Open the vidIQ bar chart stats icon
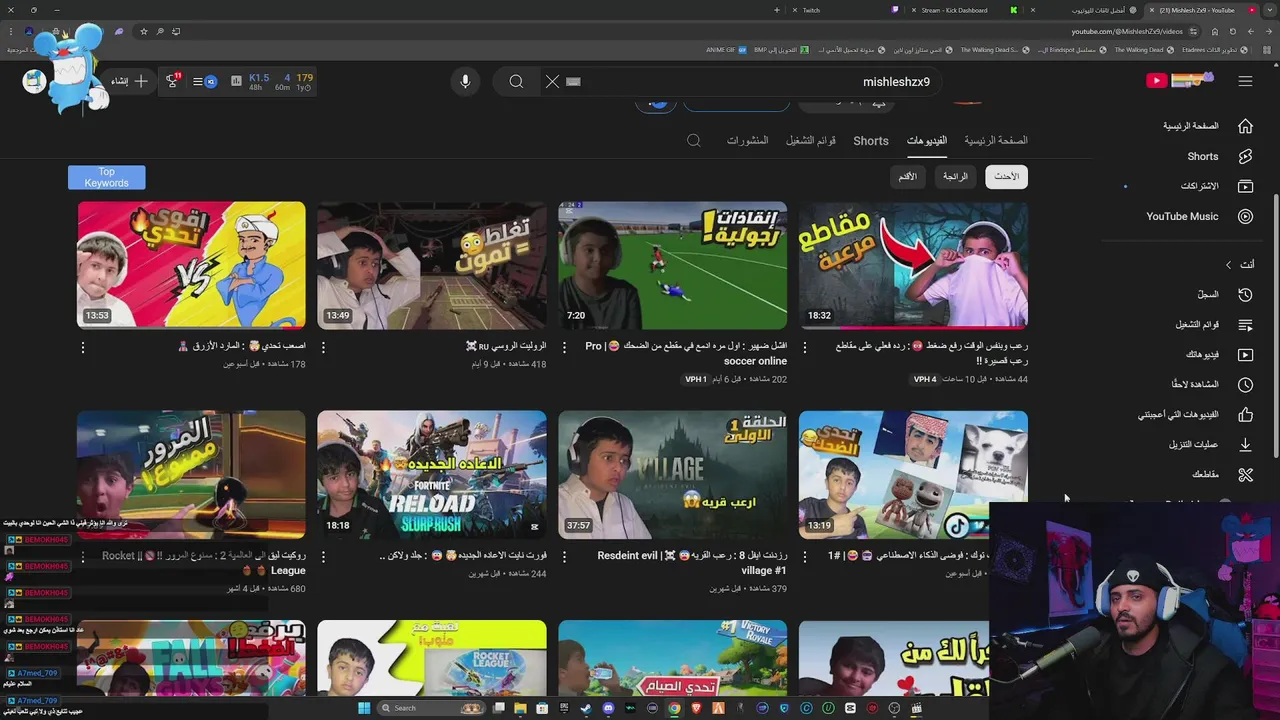This screenshot has height=720, width=1280. pos(236,81)
